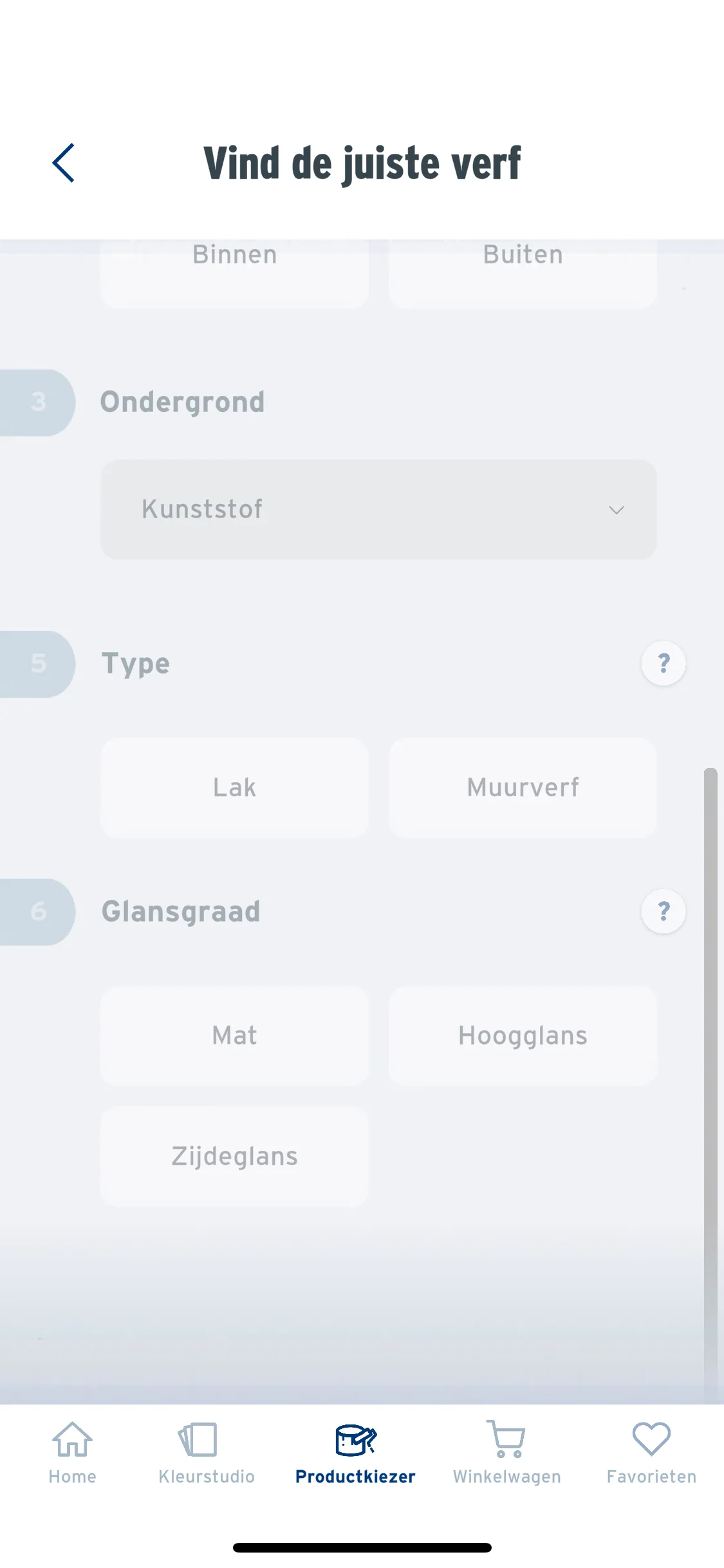Select Hoogglans gloss level
Image resolution: width=724 pixels, height=1568 pixels.
click(523, 1036)
